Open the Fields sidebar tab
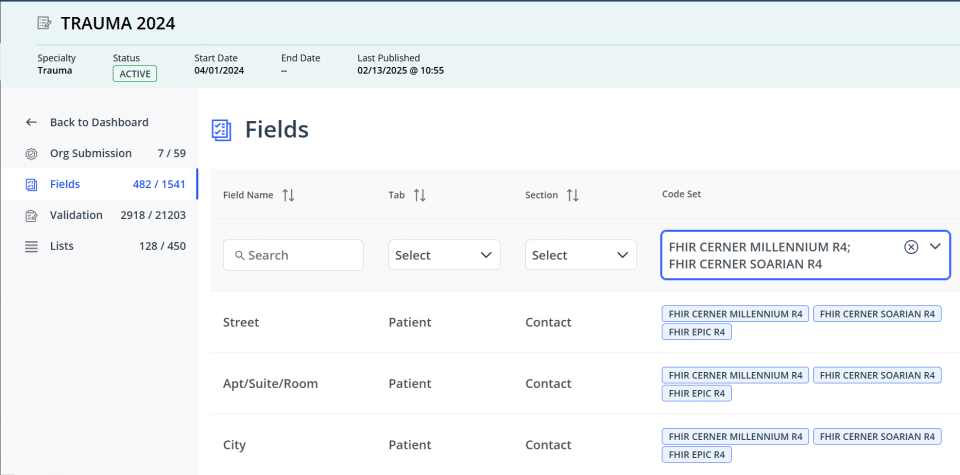Image resolution: width=960 pixels, height=475 pixels. pyautogui.click(x=99, y=184)
